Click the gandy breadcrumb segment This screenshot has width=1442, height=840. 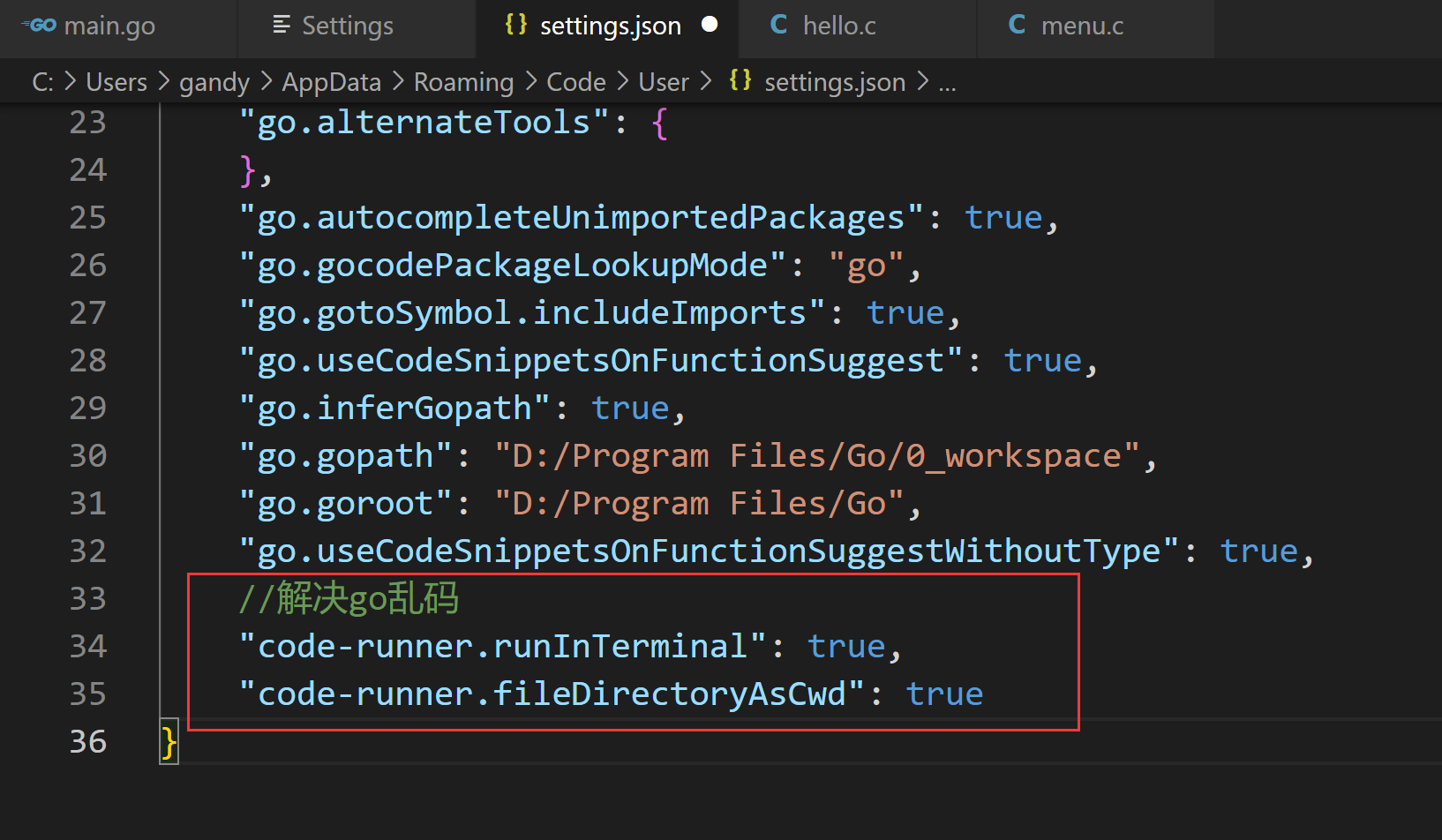(x=214, y=82)
